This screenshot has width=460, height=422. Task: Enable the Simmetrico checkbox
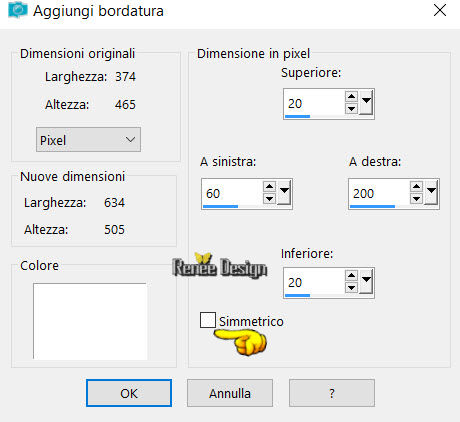208,320
